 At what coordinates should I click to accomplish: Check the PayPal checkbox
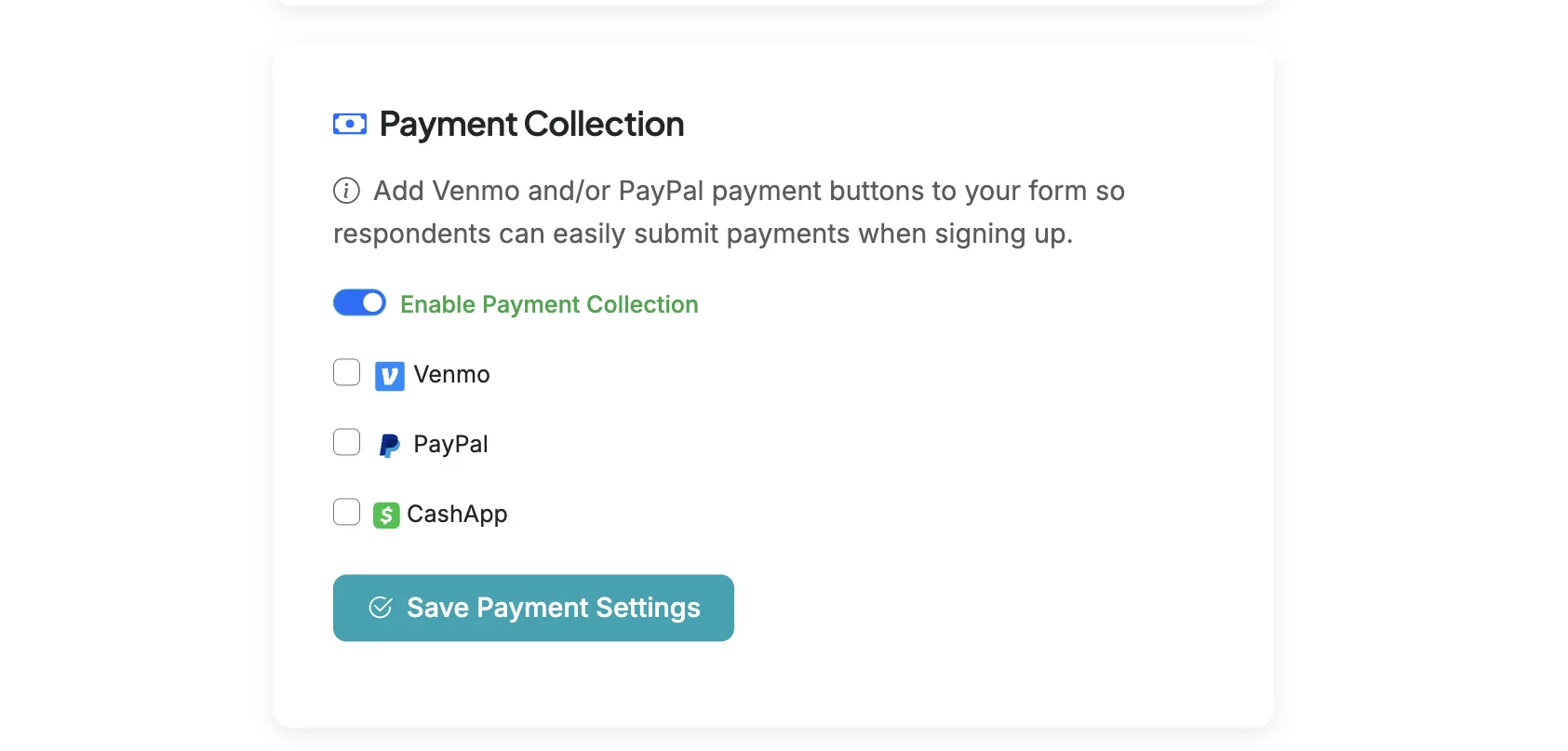click(x=346, y=441)
